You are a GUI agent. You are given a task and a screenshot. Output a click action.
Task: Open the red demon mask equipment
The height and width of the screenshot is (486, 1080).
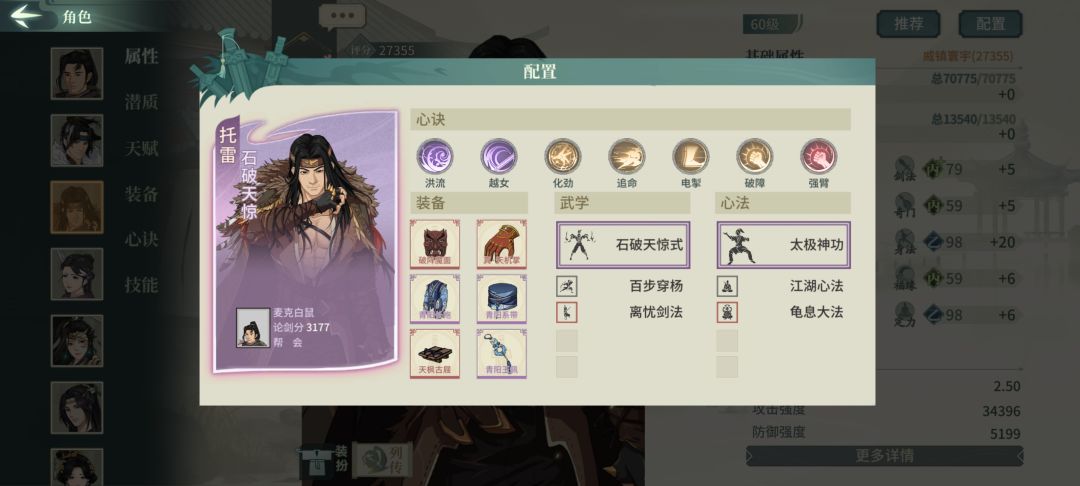click(435, 244)
